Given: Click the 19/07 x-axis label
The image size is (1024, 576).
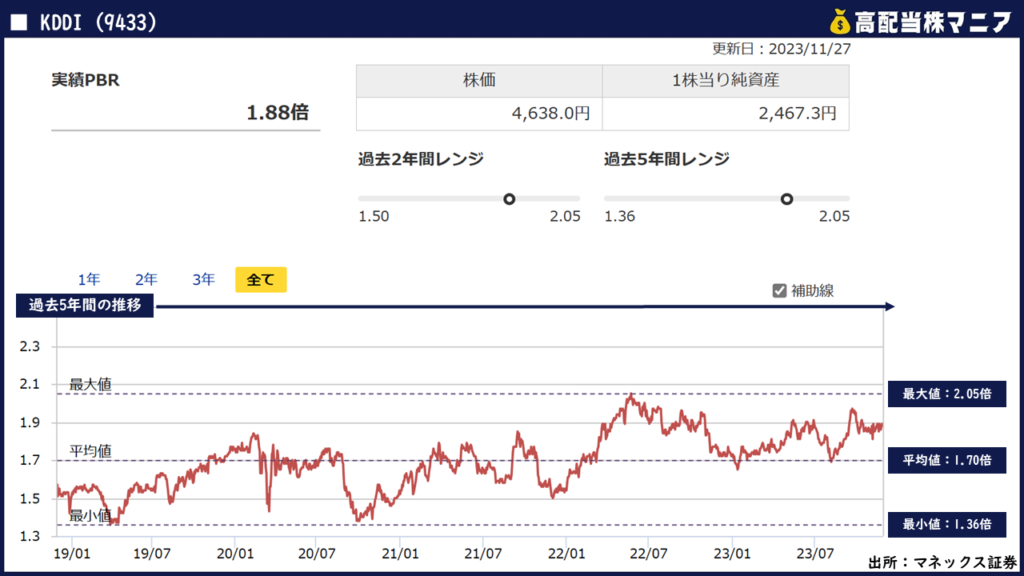Looking at the screenshot, I should click(152, 554).
